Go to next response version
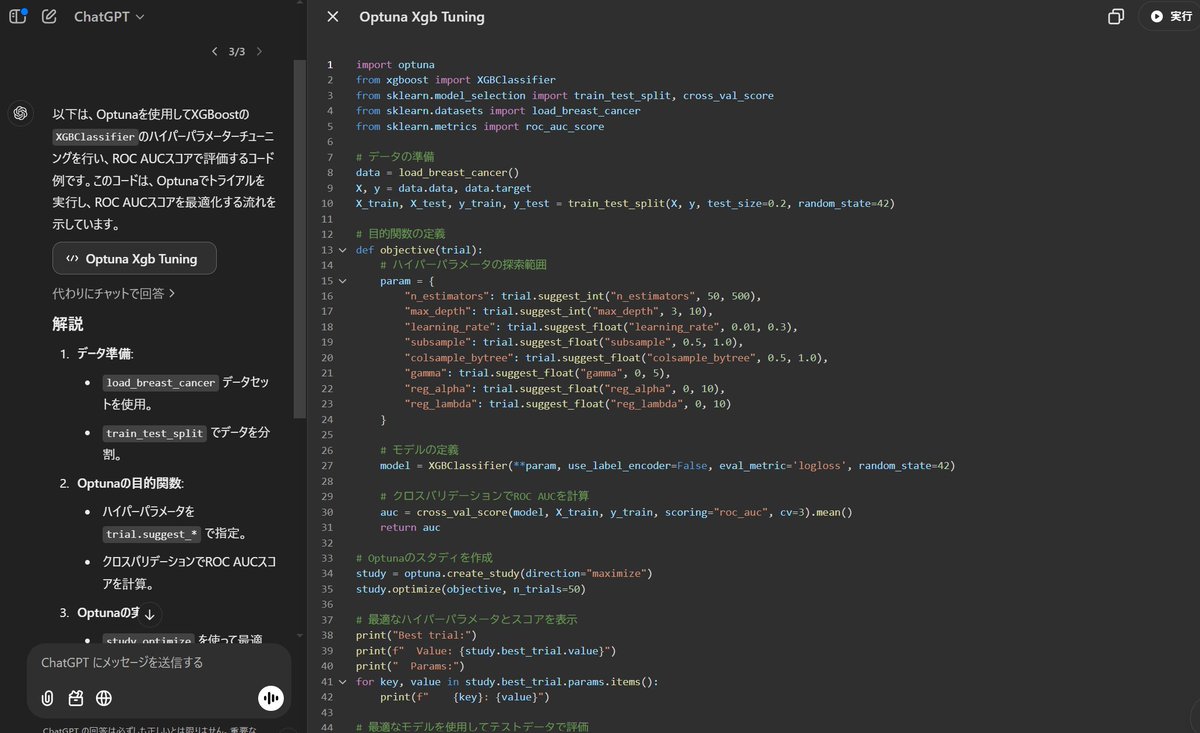This screenshot has height=733, width=1200. point(258,50)
